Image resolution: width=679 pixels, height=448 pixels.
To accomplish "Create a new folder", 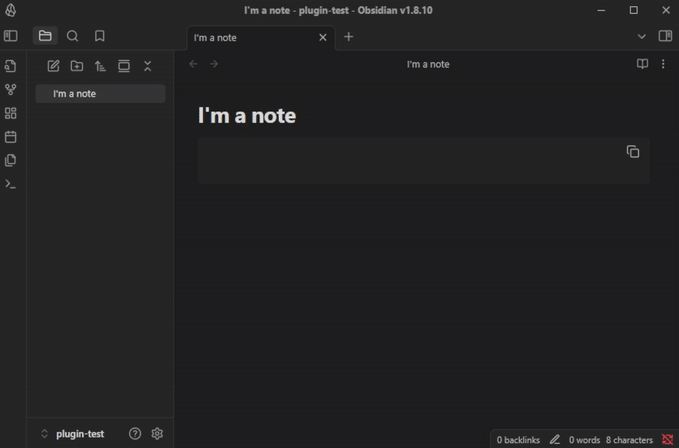I will (77, 66).
